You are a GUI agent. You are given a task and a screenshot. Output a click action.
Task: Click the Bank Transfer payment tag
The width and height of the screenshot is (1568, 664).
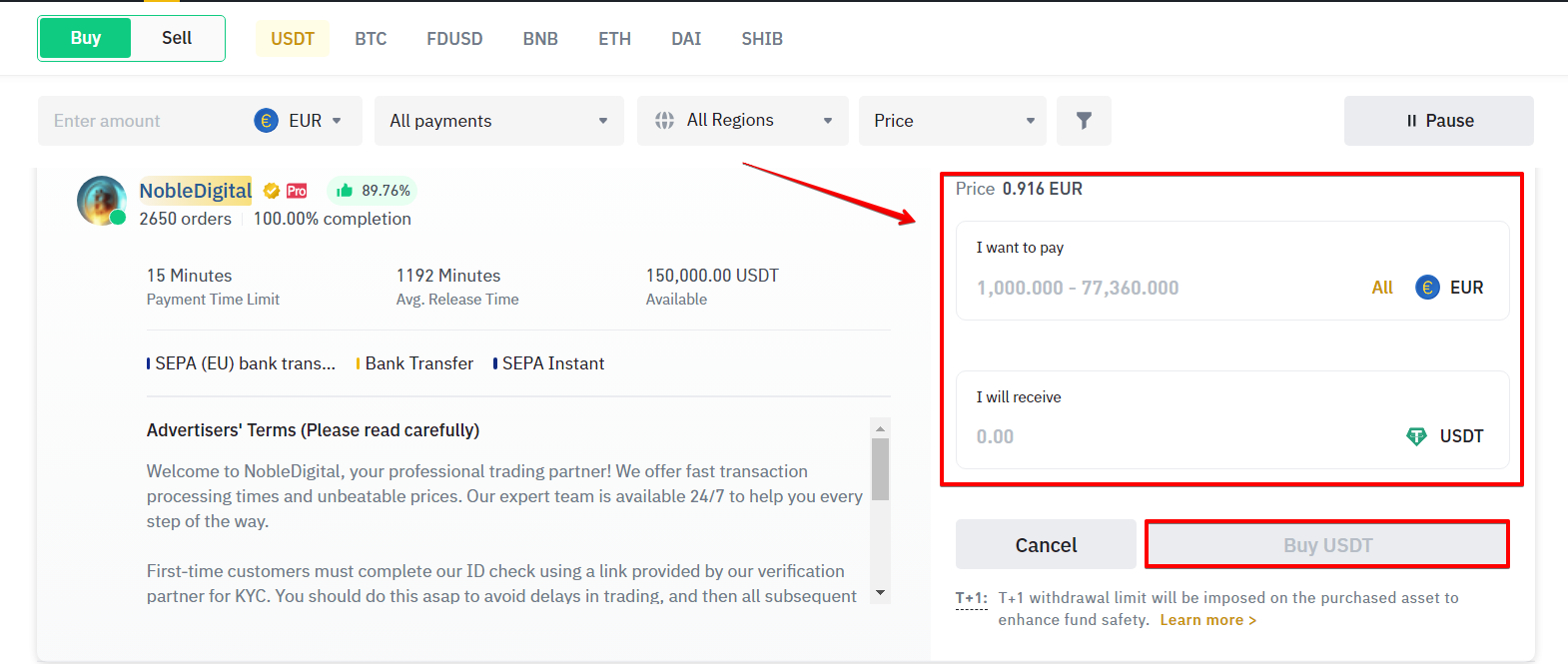pyautogui.click(x=415, y=363)
